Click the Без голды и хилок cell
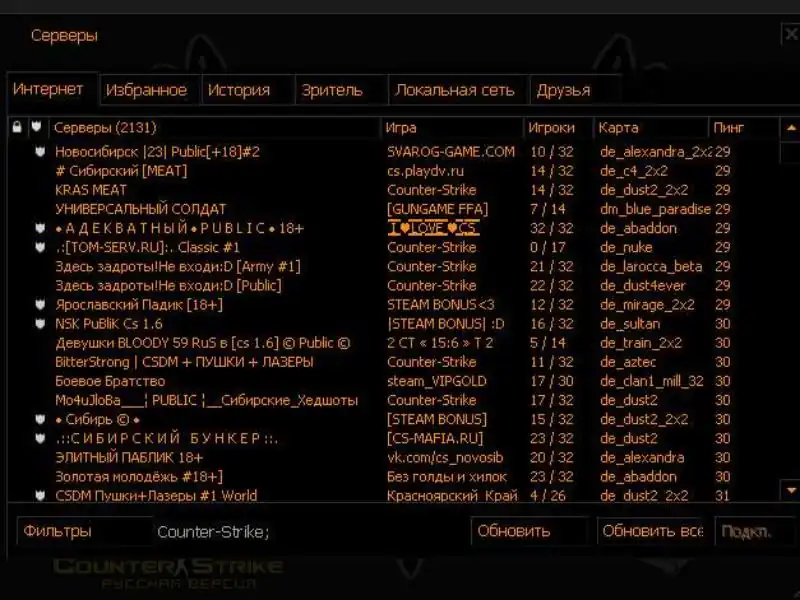Screen dimensions: 800x600 click(x=447, y=477)
